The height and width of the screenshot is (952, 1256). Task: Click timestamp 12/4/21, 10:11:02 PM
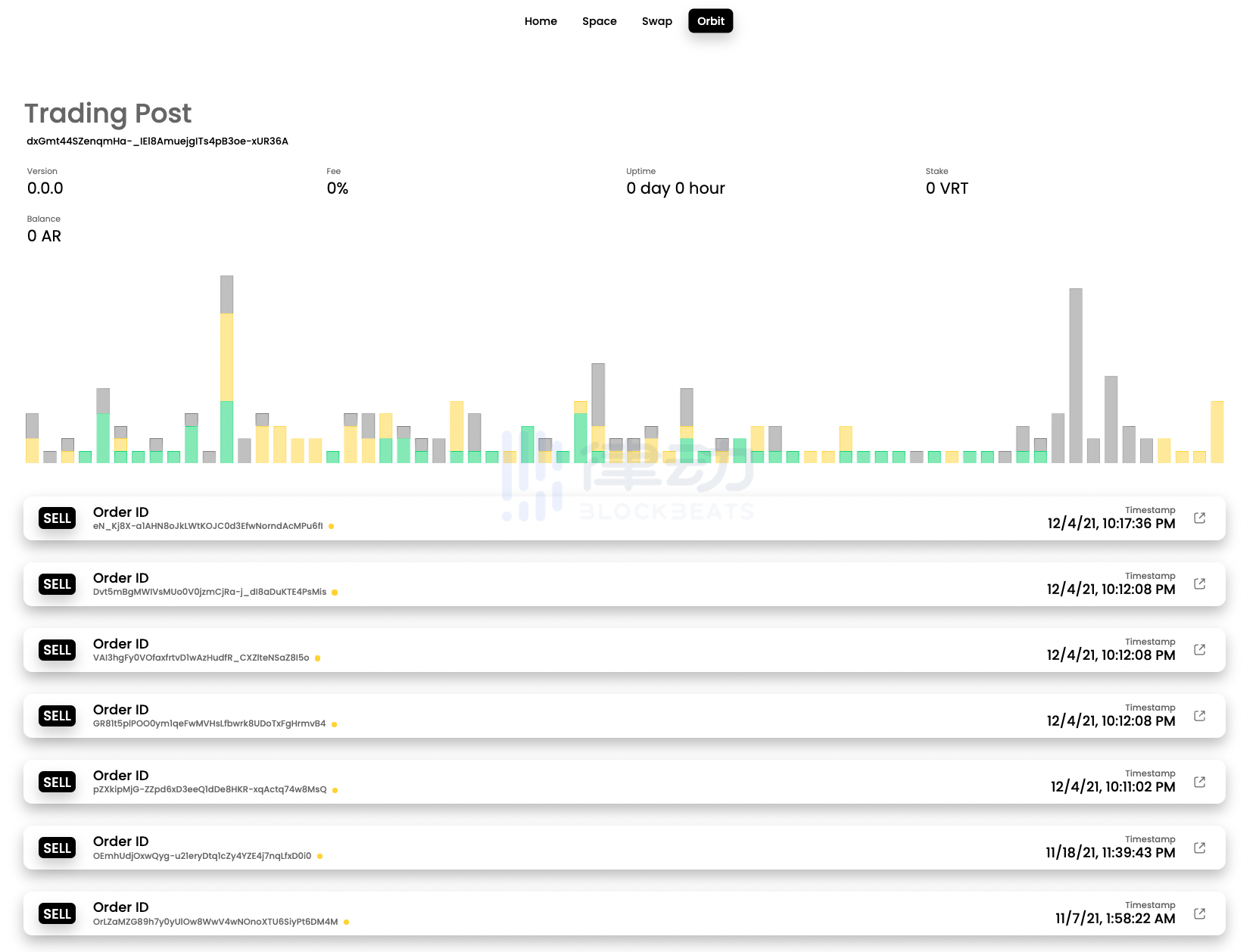pyautogui.click(x=1113, y=787)
